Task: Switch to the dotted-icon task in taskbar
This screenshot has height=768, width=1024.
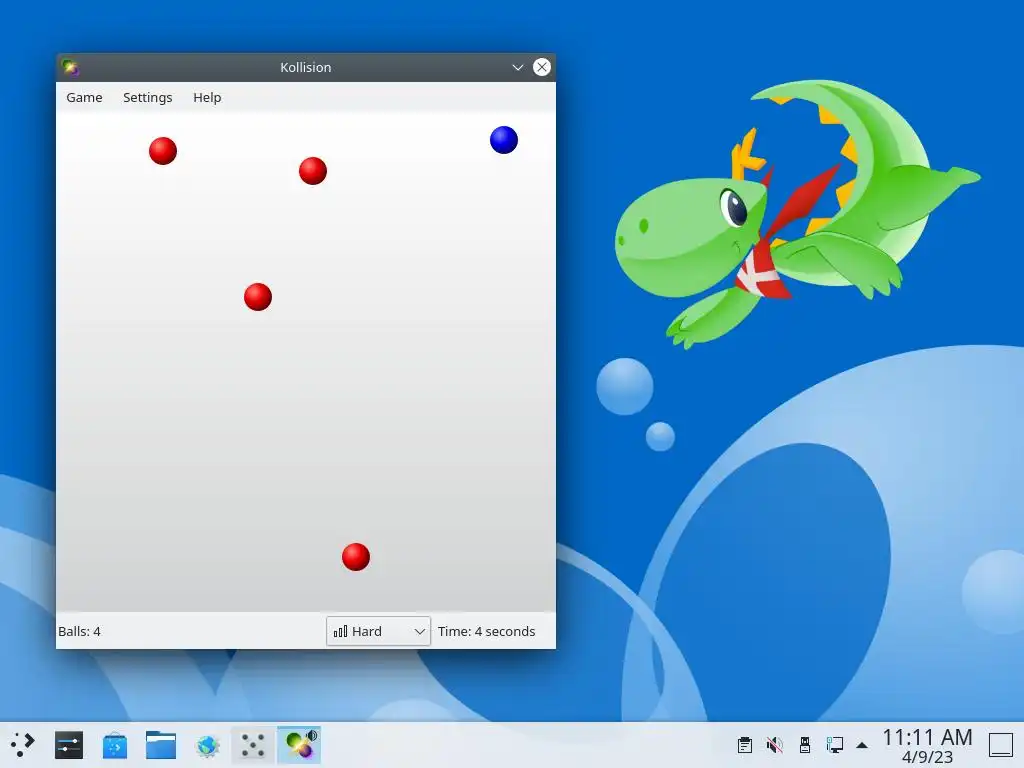Action: pos(253,744)
